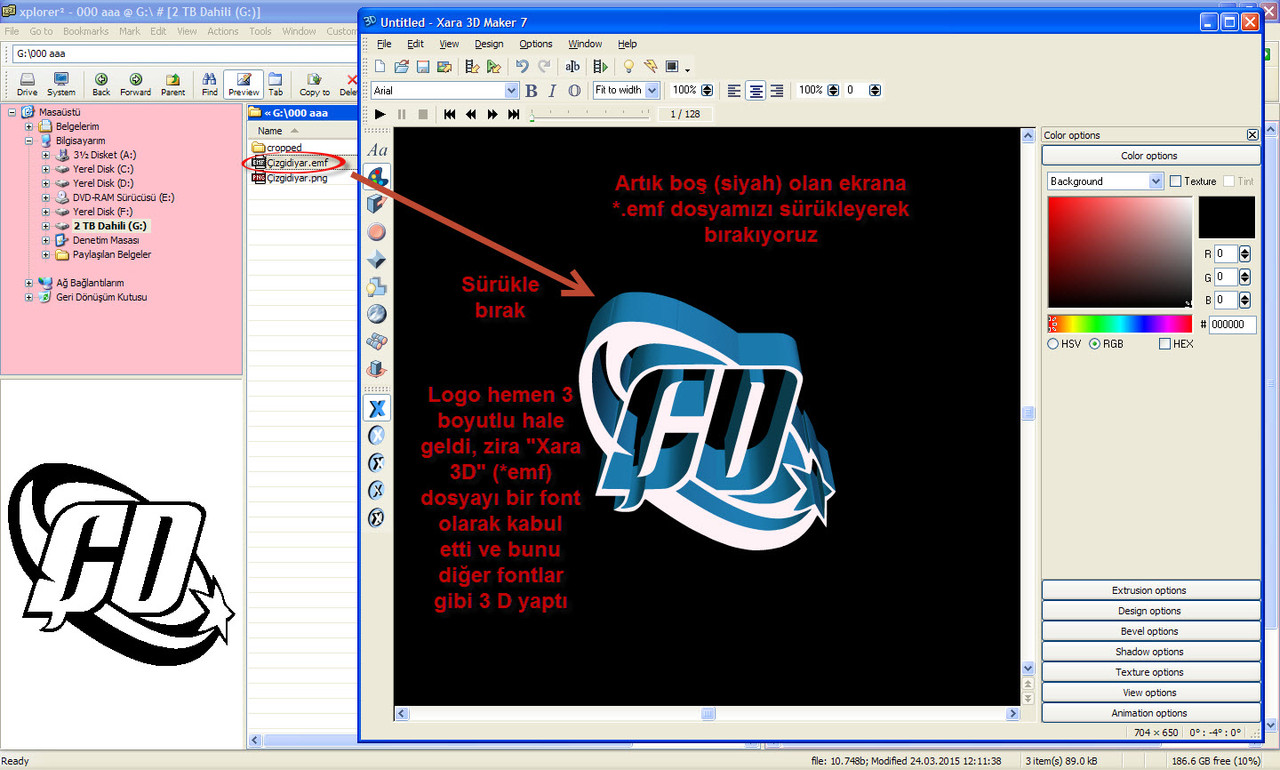Select the shadow light bulb tool
The height and width of the screenshot is (770, 1280).
[x=377, y=287]
